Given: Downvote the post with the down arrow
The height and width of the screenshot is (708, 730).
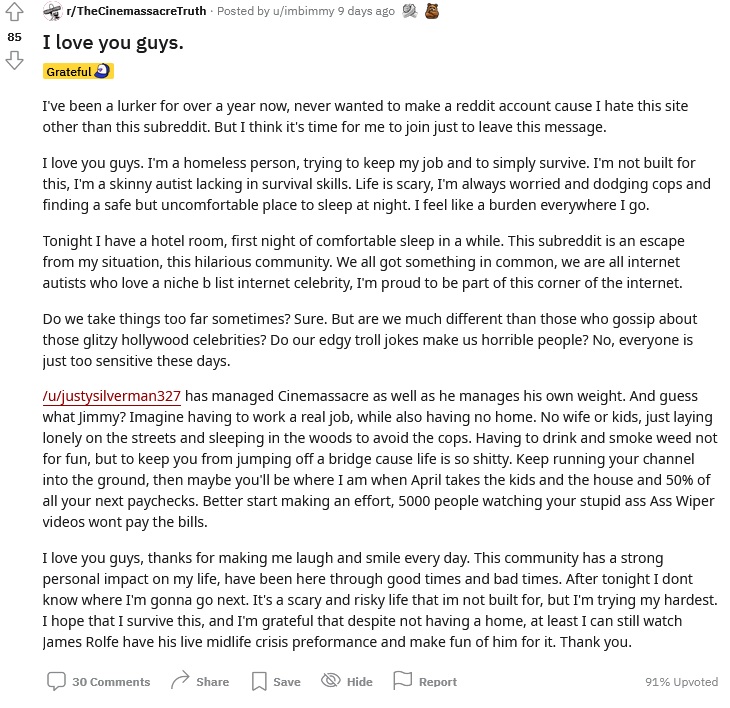Looking at the screenshot, I should click(x=14, y=61).
